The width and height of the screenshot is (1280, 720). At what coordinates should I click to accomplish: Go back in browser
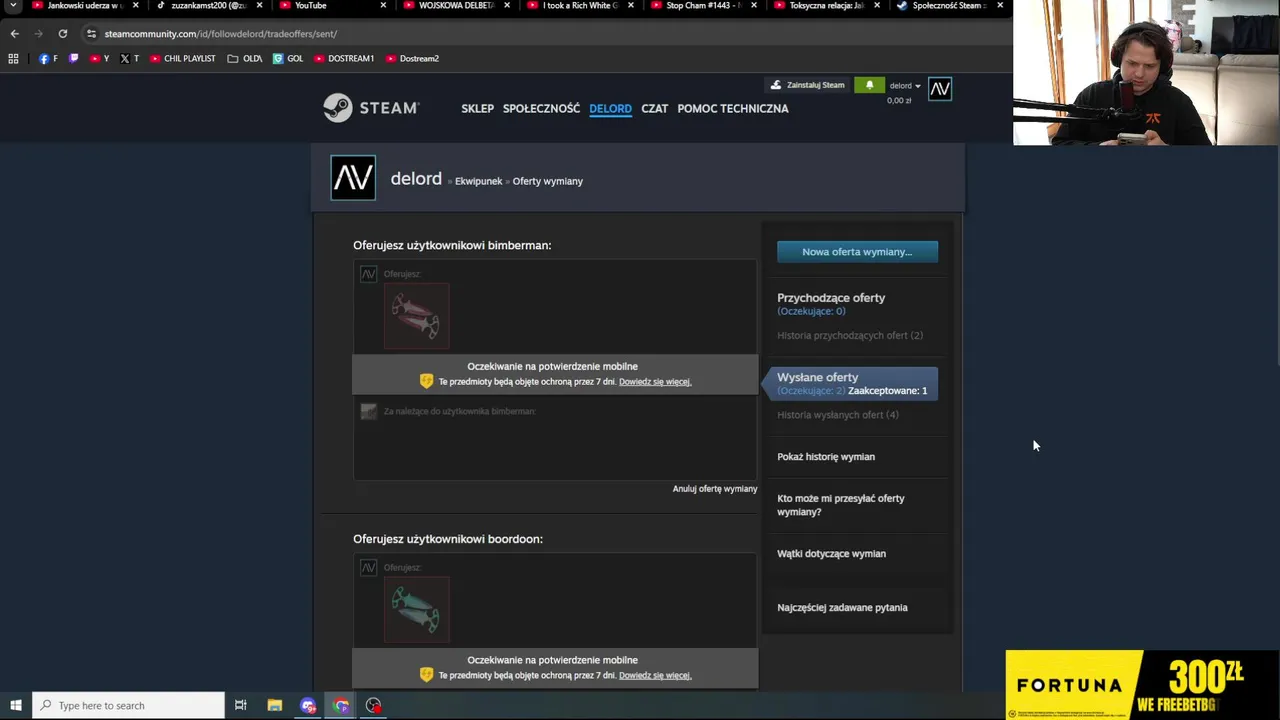point(14,33)
